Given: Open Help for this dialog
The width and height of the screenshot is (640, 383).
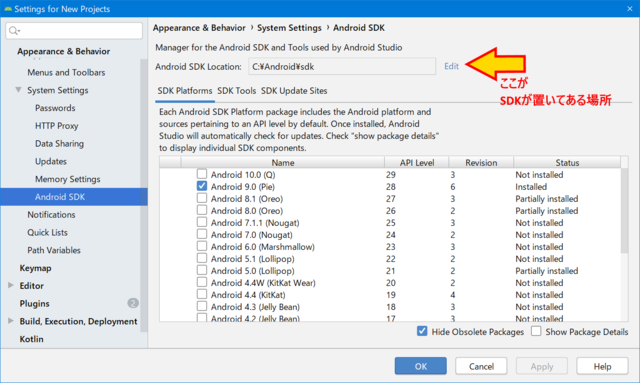Looking at the screenshot, I should tap(602, 366).
